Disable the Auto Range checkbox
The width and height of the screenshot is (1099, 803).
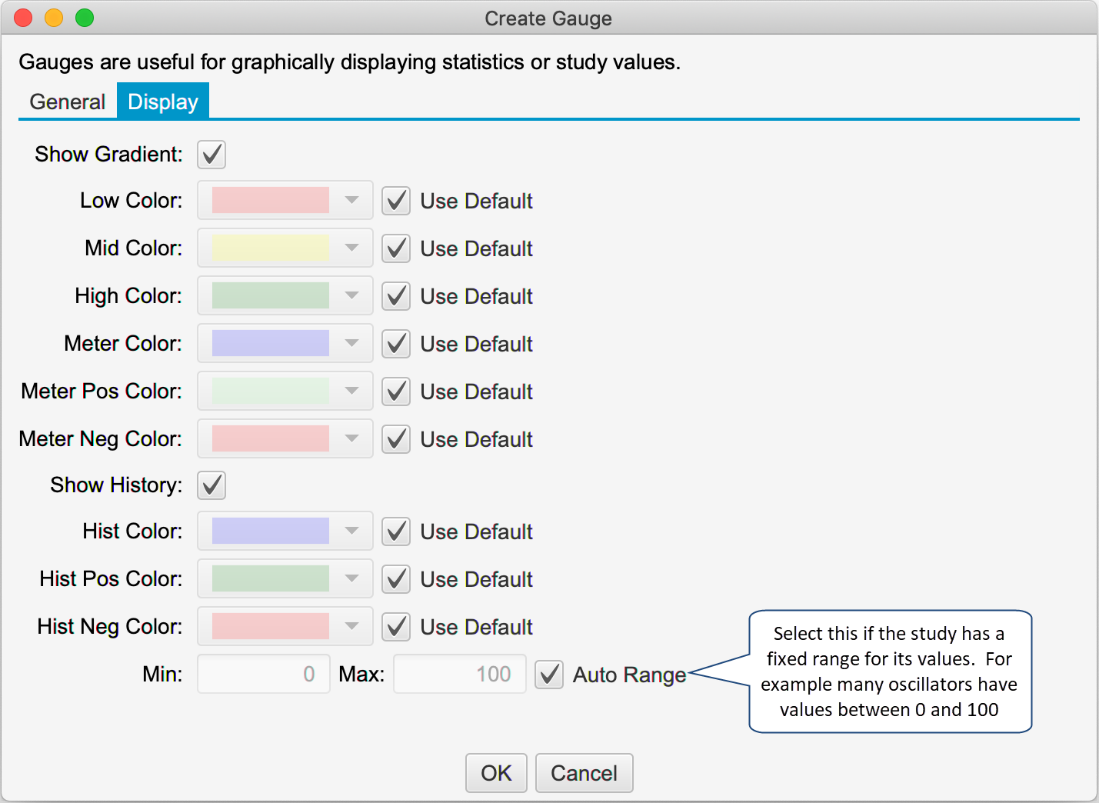point(549,675)
